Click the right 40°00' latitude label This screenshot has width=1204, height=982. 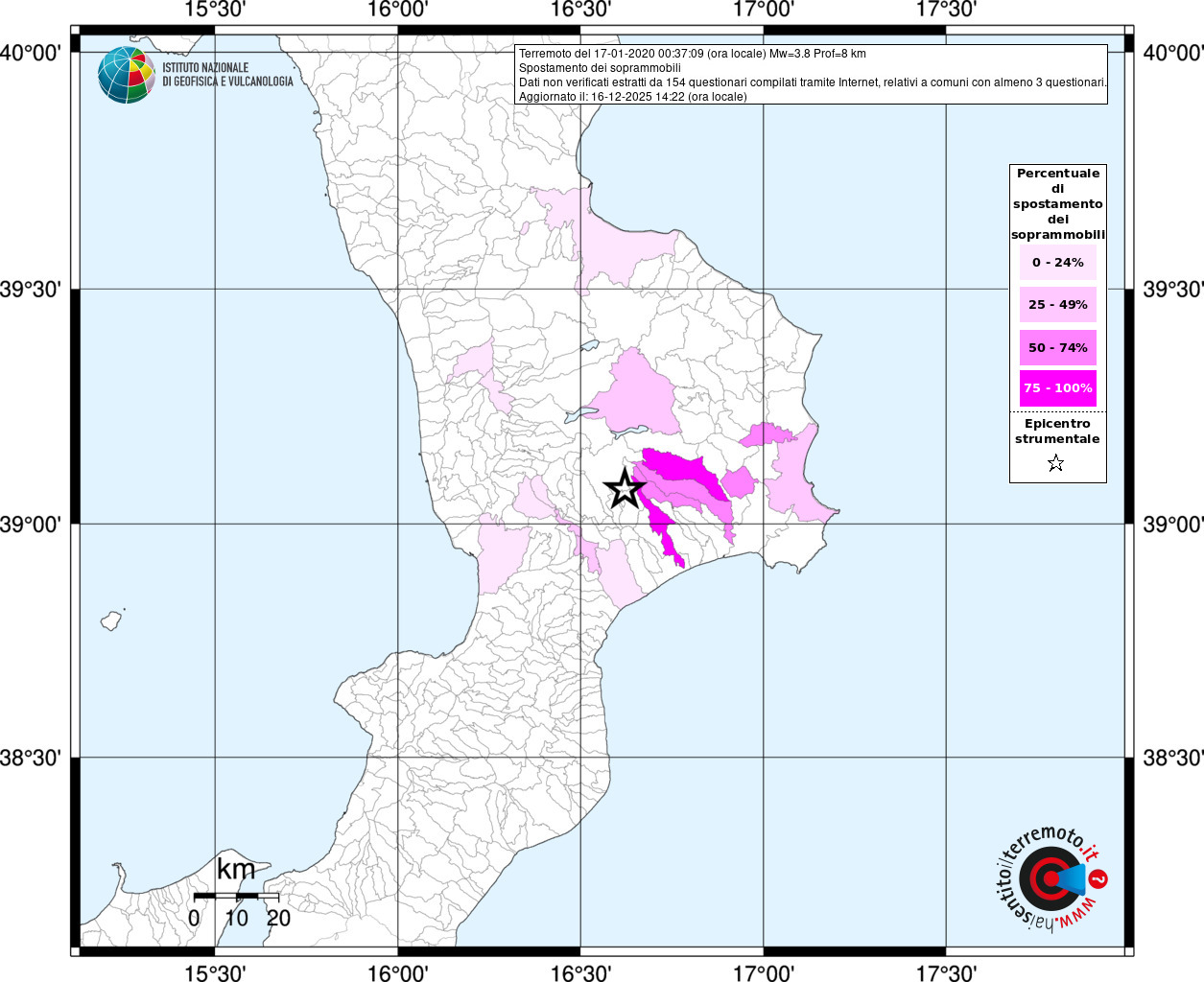coord(1172,53)
